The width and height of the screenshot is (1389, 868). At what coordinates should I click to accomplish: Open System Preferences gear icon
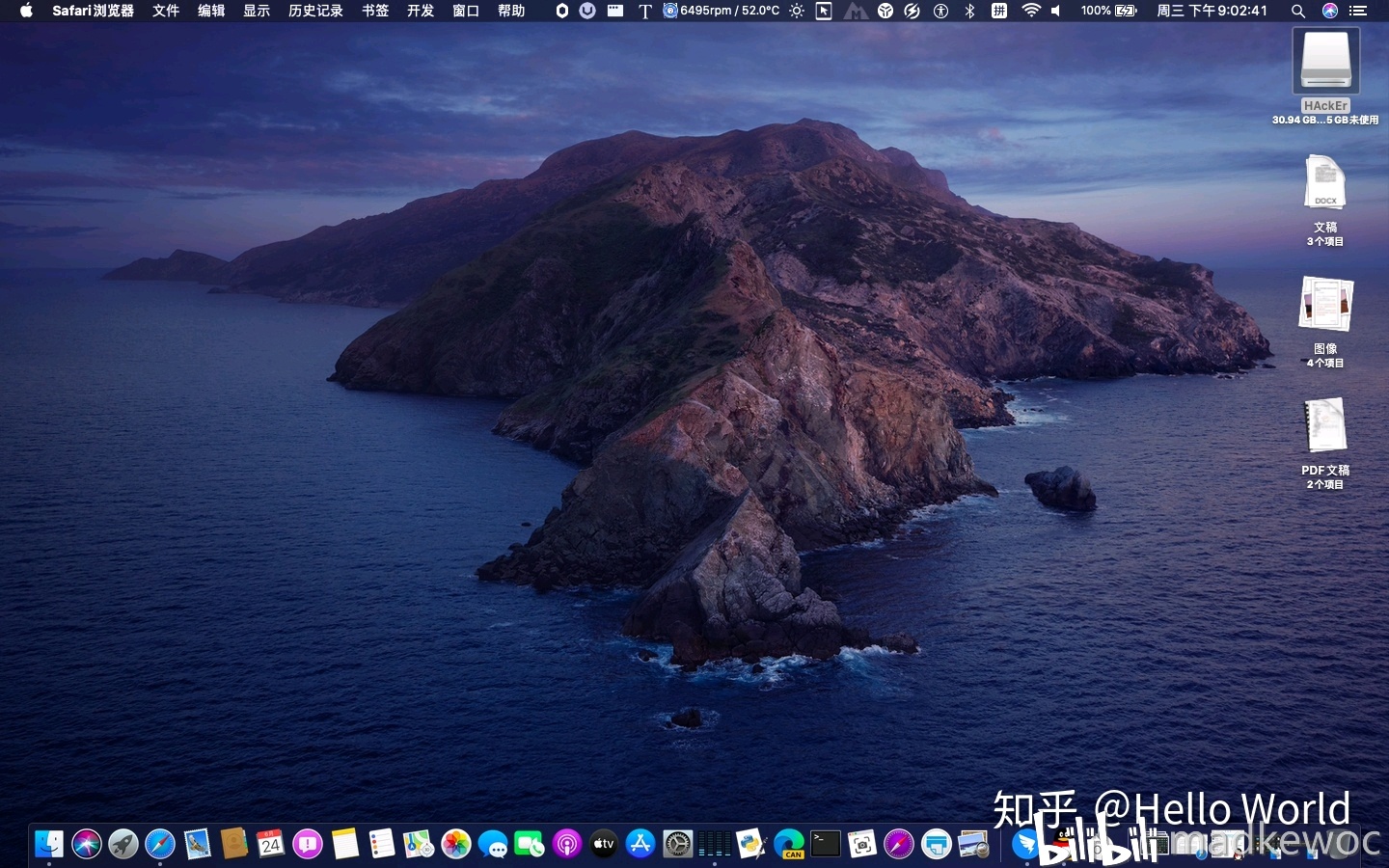(x=677, y=844)
